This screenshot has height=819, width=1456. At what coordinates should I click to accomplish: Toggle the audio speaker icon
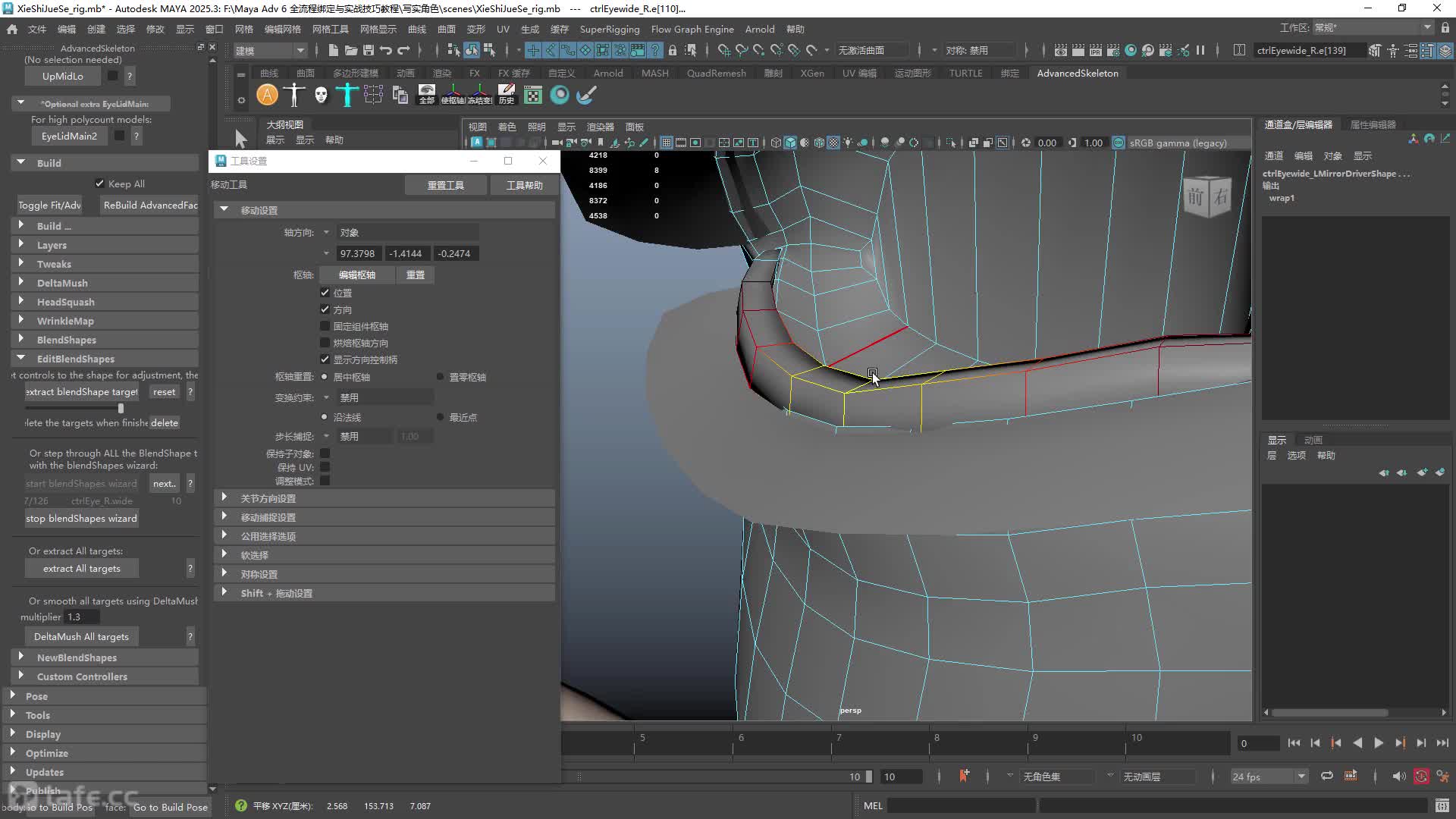[x=1399, y=777]
